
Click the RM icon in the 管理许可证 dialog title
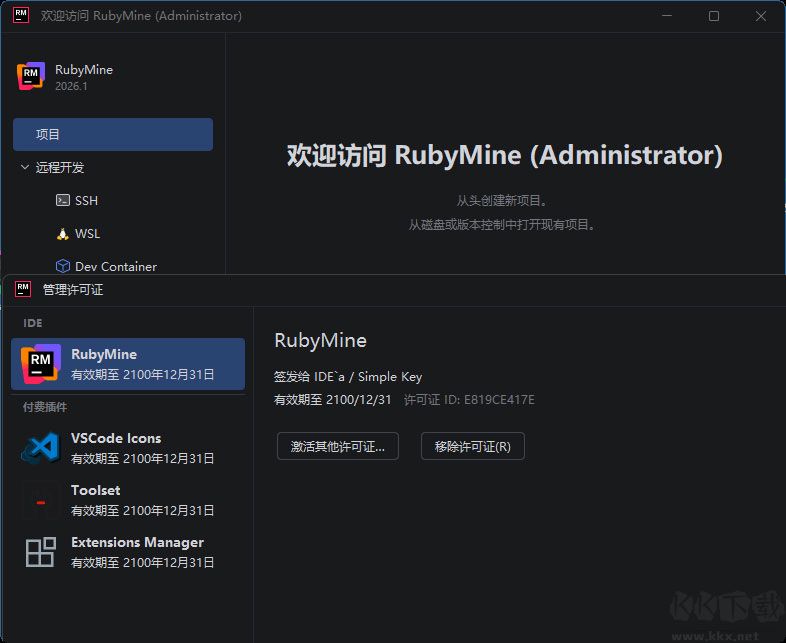tap(23, 289)
